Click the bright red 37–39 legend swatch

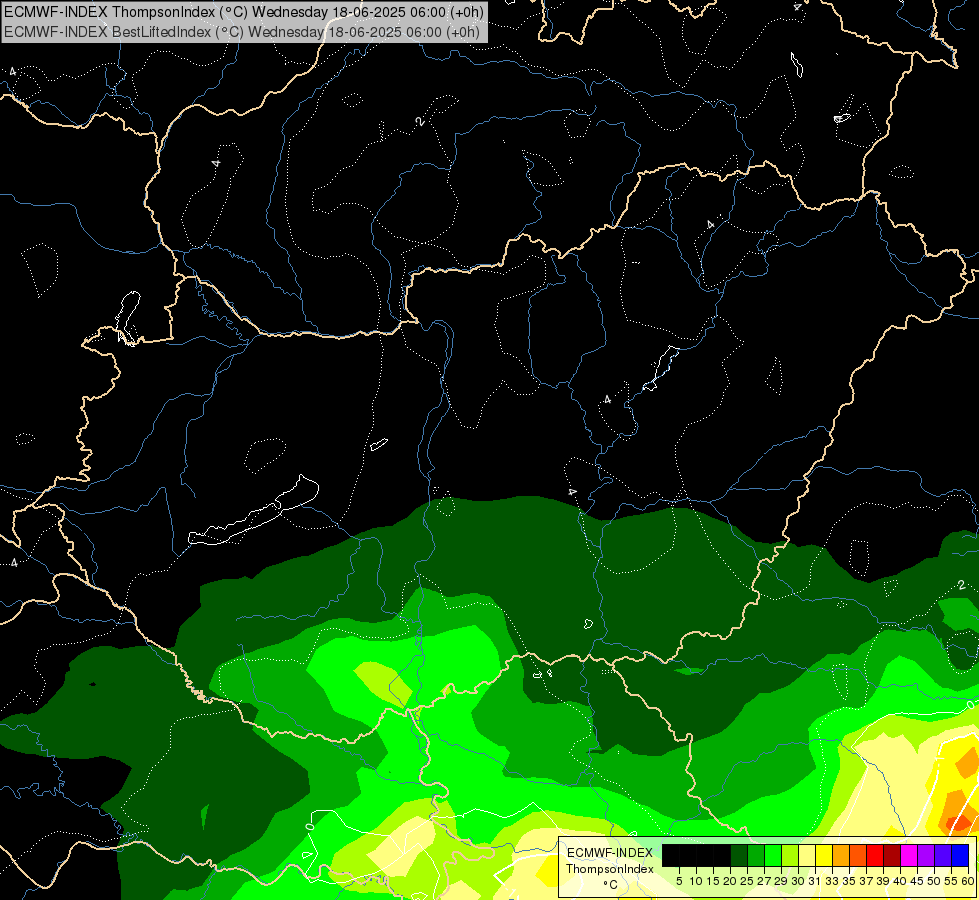coord(875,855)
